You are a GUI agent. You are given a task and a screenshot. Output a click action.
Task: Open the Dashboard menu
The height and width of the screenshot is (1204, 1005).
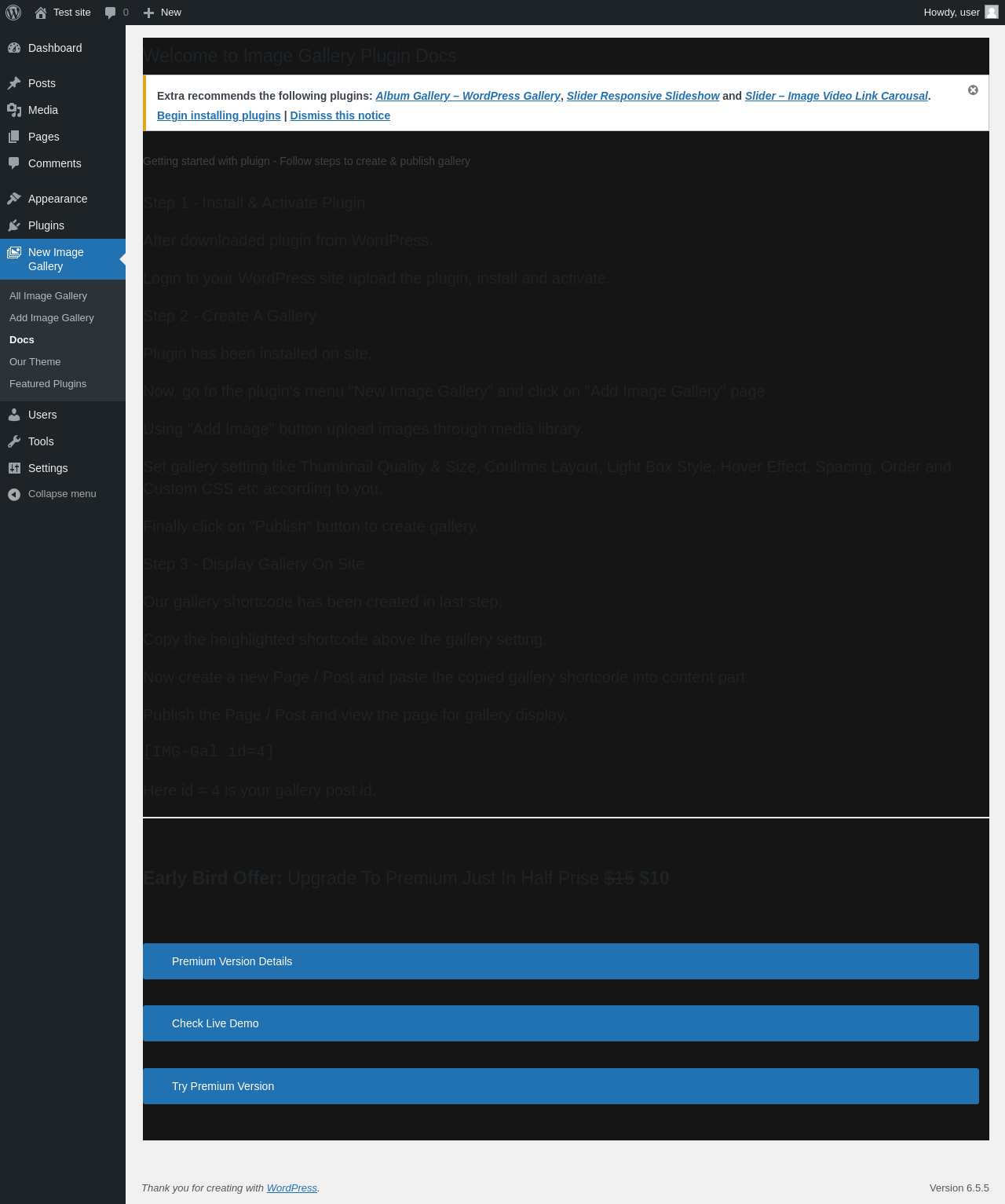pyautogui.click(x=63, y=48)
